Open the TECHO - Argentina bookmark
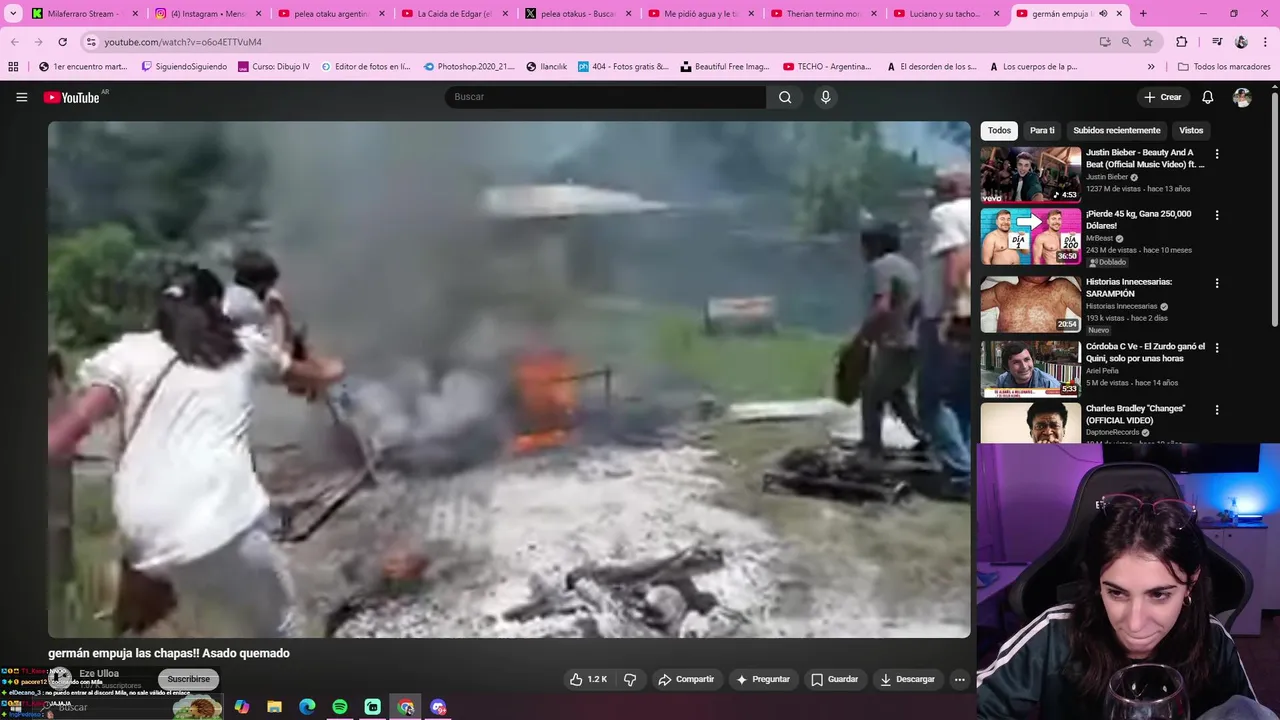The image size is (1280, 720). [x=827, y=67]
